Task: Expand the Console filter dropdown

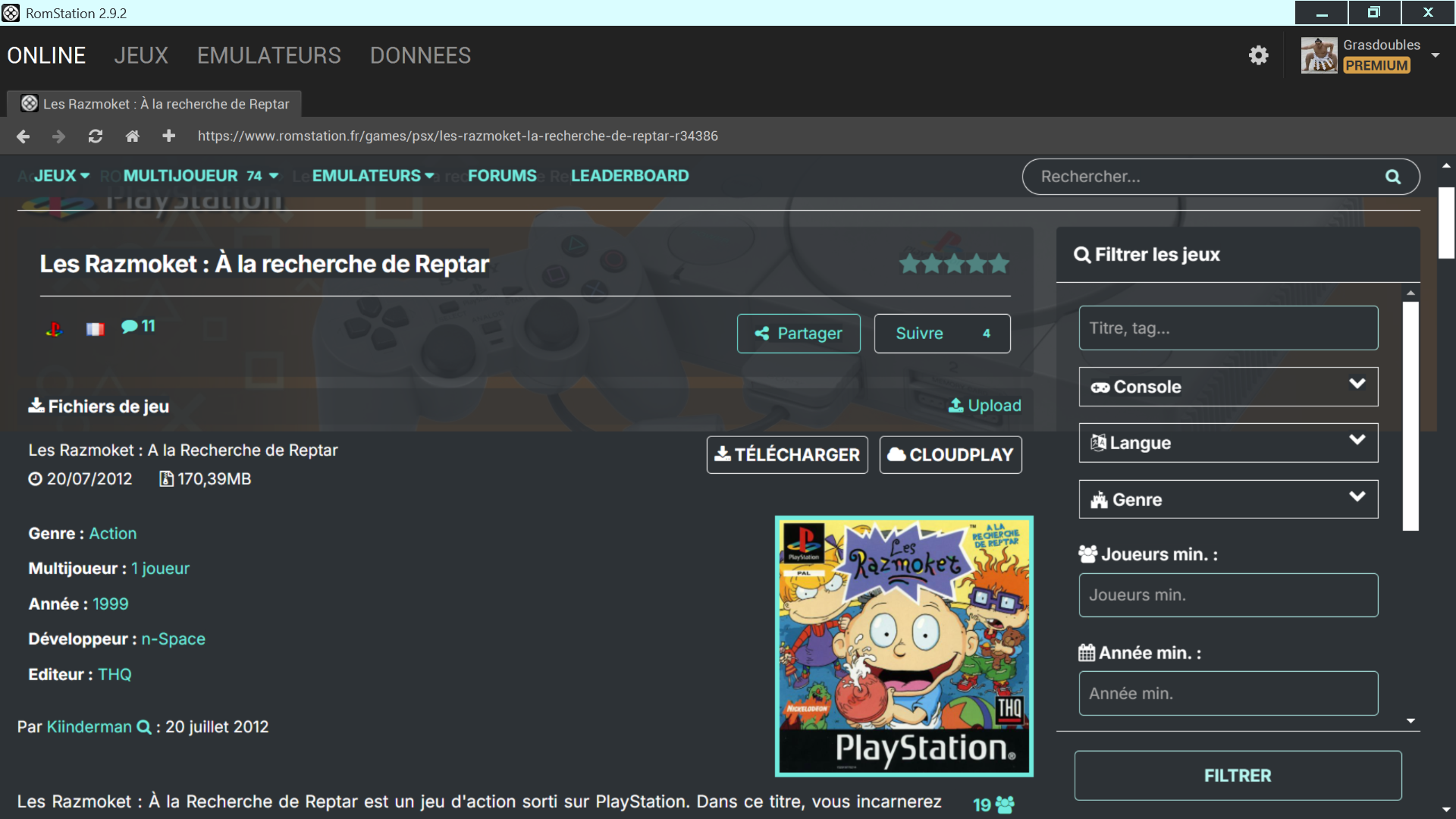Action: (1228, 387)
